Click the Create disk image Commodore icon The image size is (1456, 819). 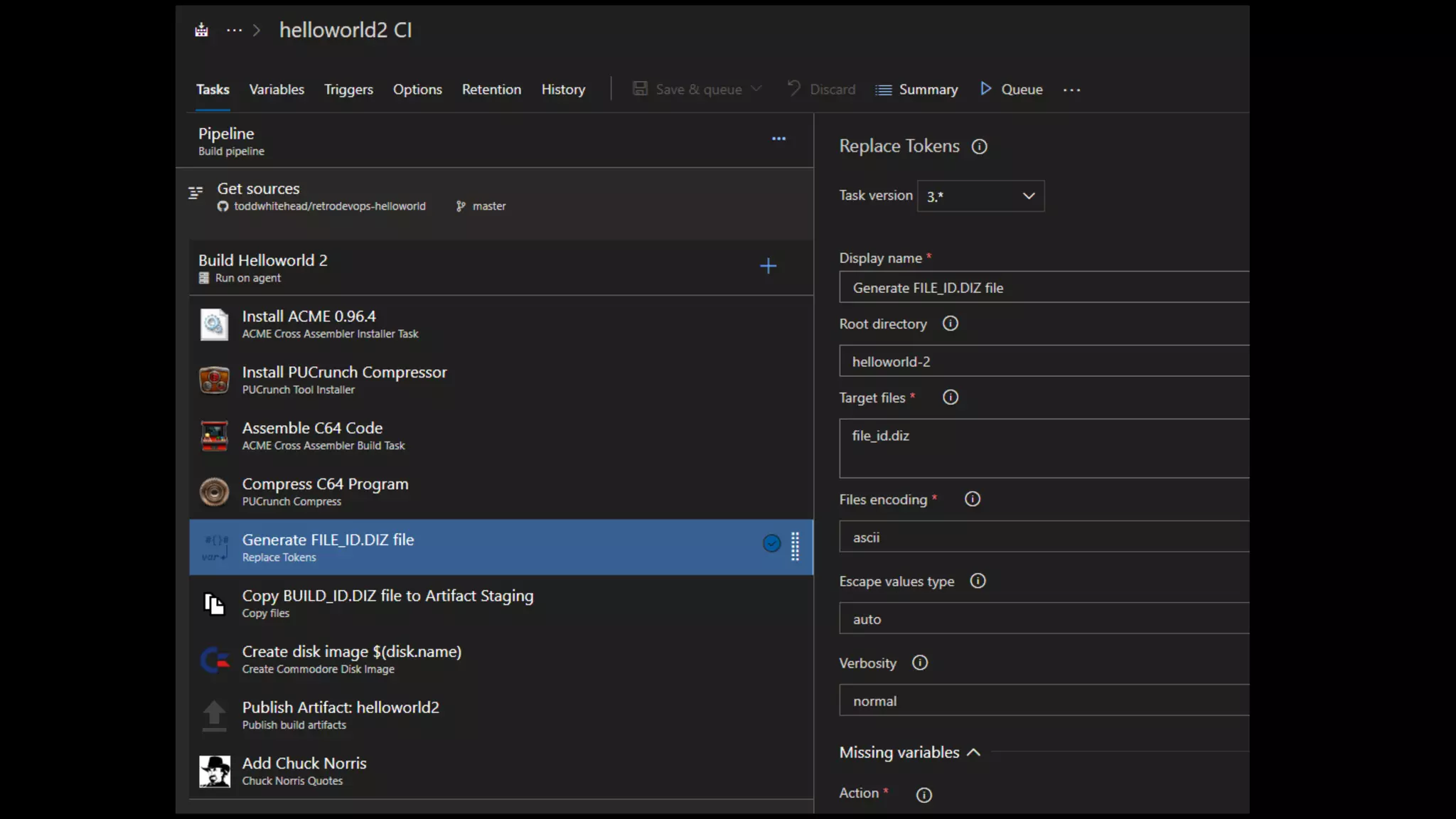click(214, 660)
